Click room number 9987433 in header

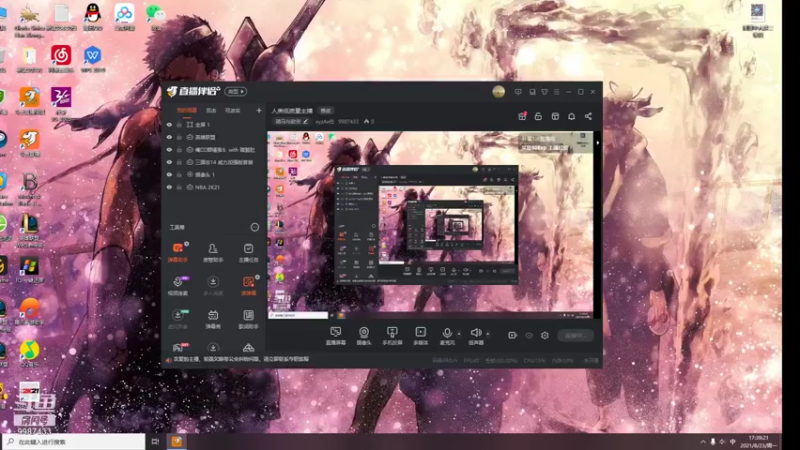pos(348,121)
